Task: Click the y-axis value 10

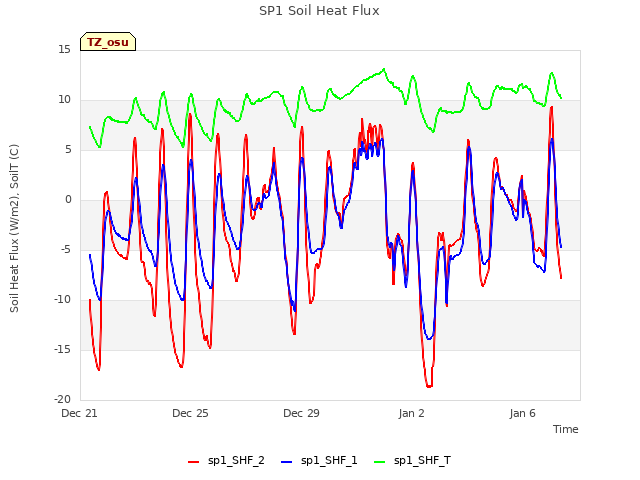Action: tap(64, 100)
